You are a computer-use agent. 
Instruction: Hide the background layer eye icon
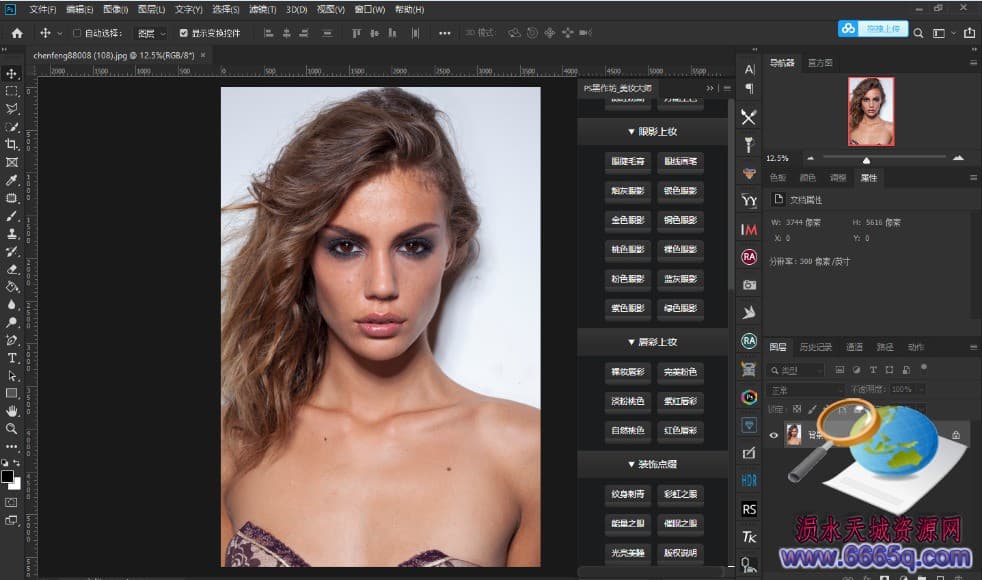[774, 435]
